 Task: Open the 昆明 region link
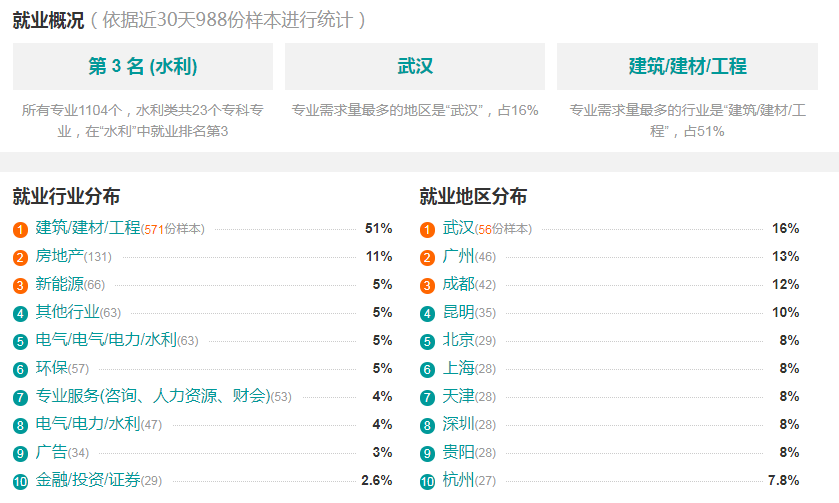pos(459,311)
